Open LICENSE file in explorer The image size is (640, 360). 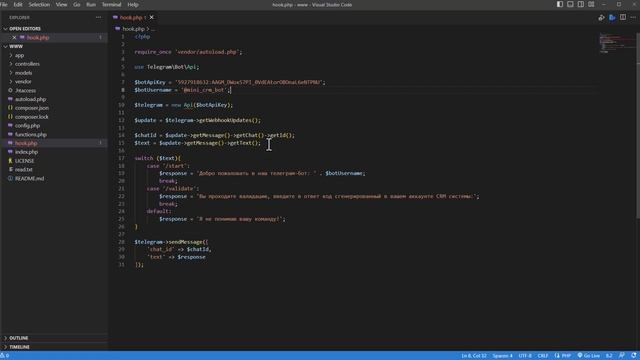click(24, 161)
